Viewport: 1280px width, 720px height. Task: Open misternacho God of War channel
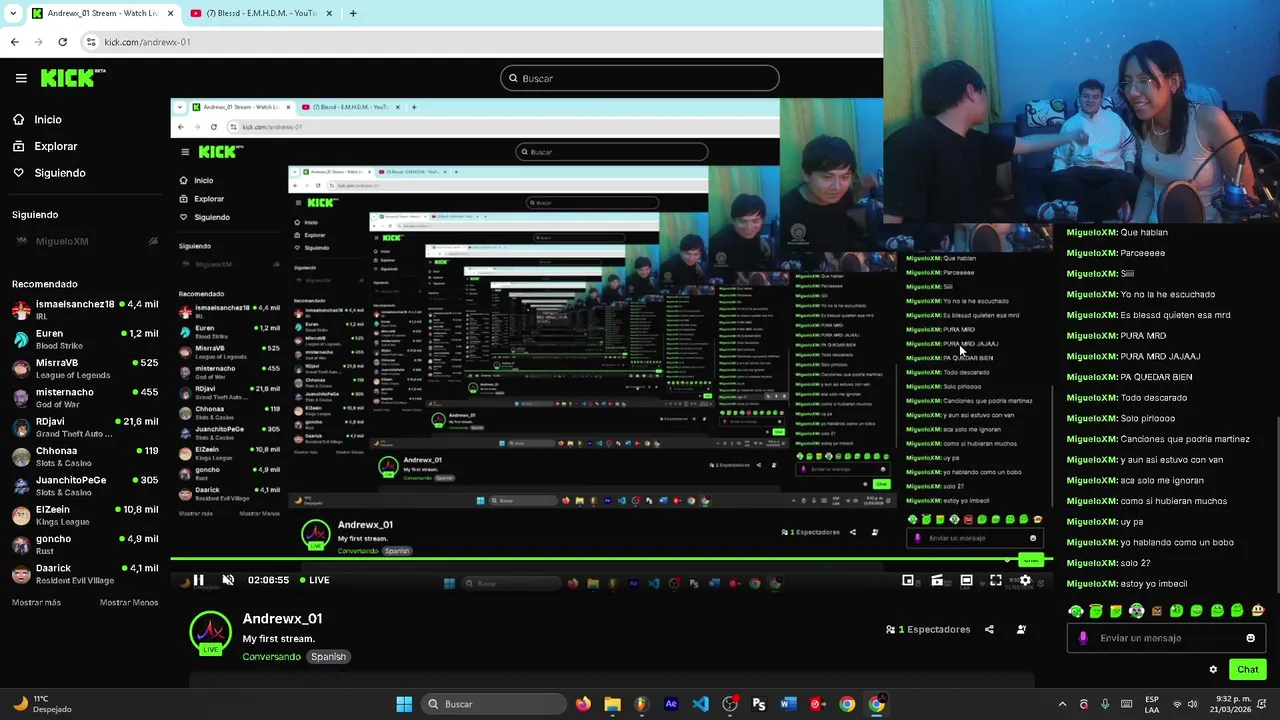click(x=85, y=397)
